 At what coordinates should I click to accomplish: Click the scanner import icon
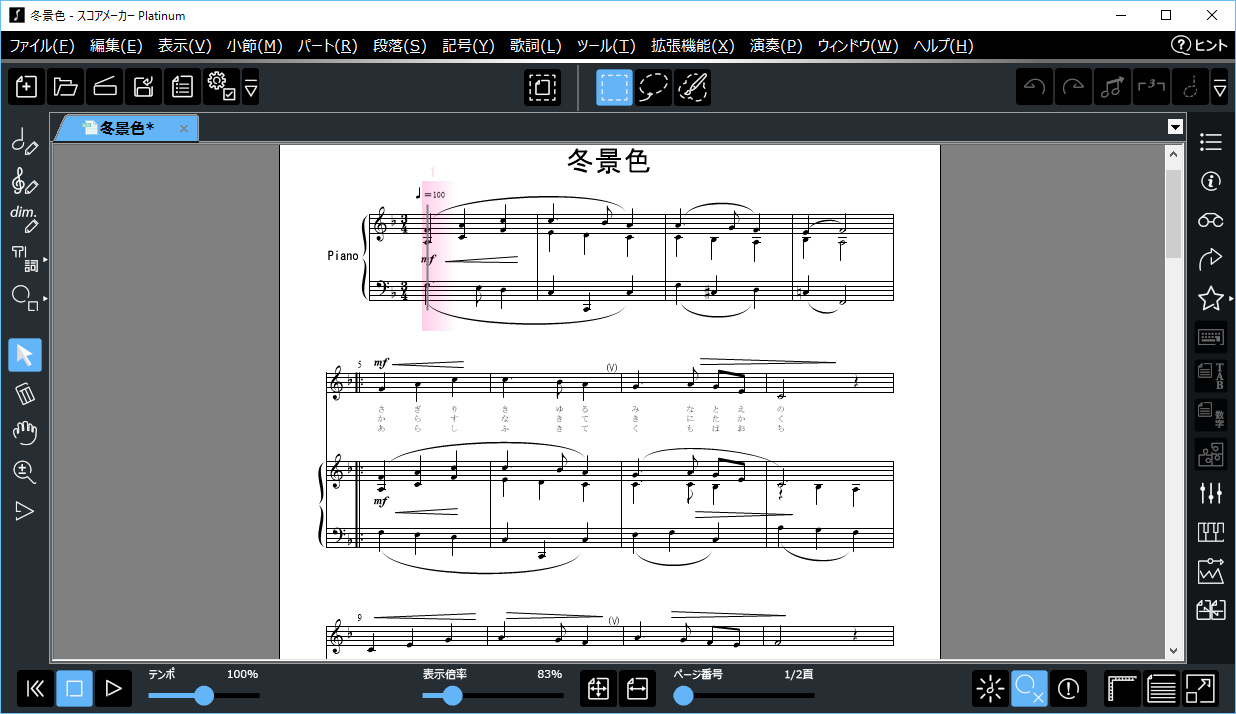tap(105, 87)
